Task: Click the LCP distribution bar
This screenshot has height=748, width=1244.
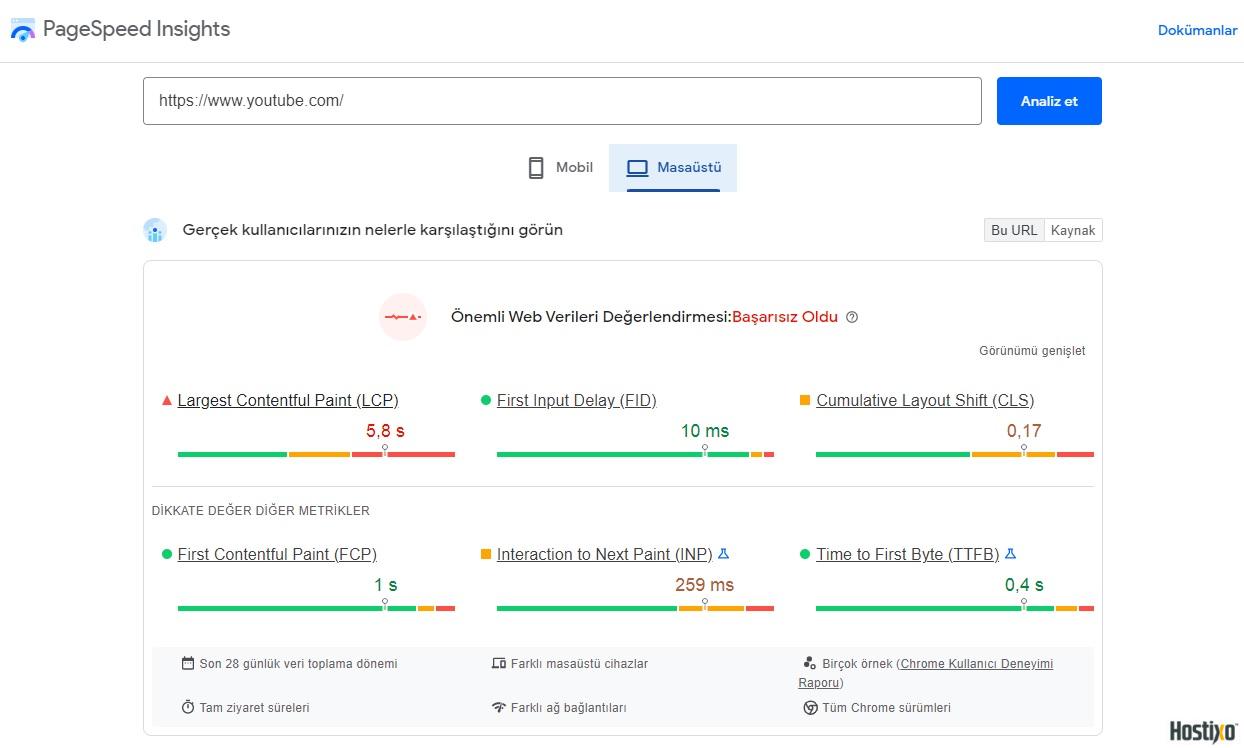Action: point(316,454)
